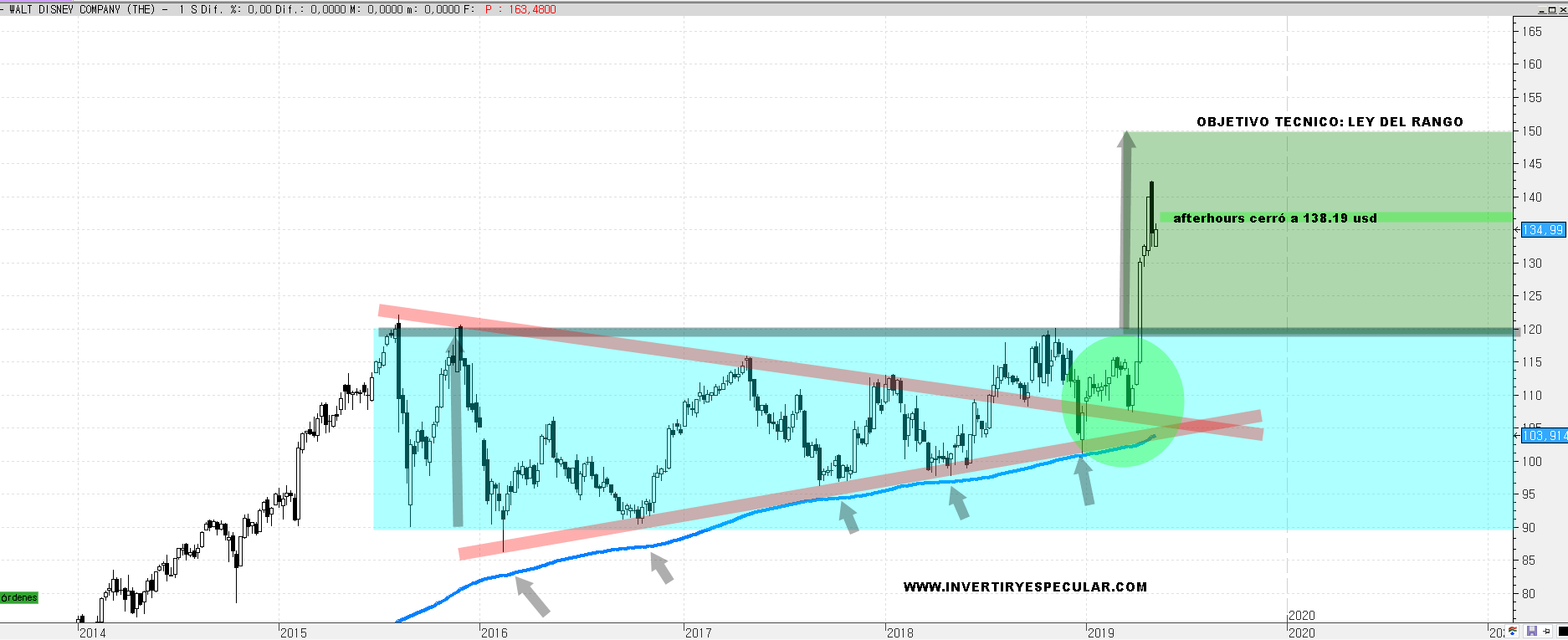Click the WALT DISNEY COMPANY title text

(82, 9)
